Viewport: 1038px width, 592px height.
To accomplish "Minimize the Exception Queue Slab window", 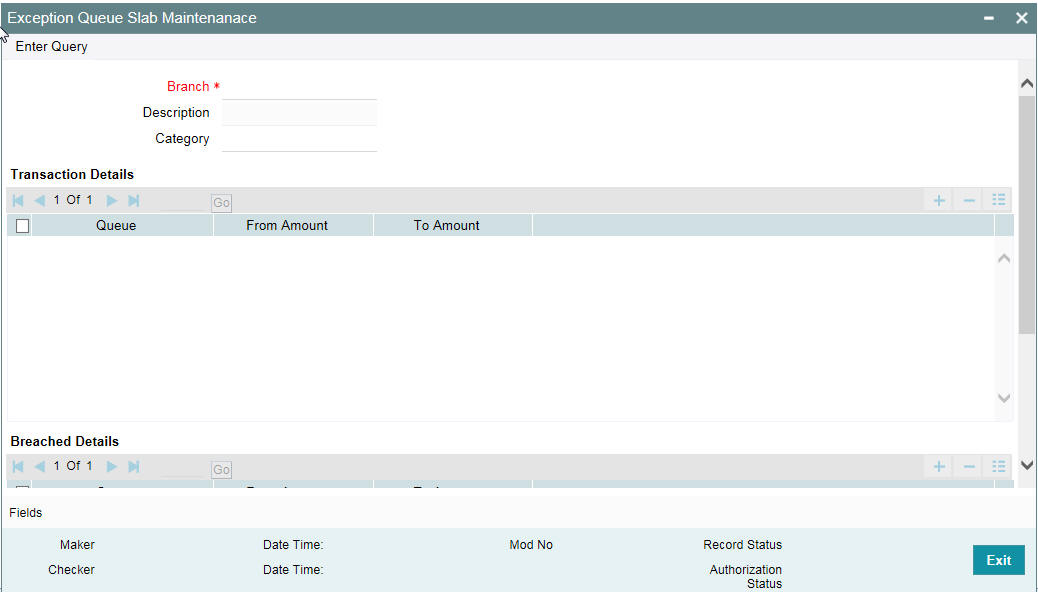I will 989,19.
